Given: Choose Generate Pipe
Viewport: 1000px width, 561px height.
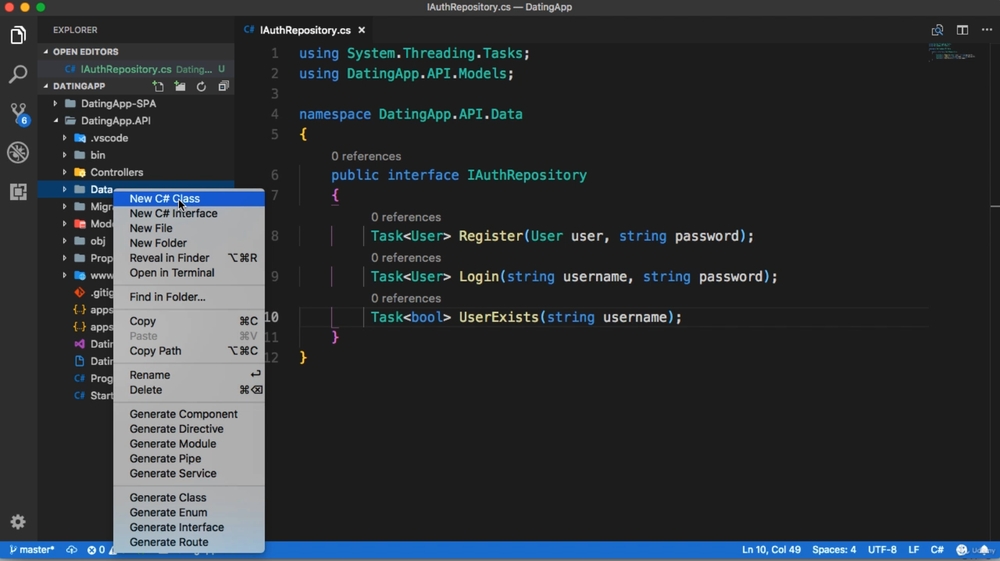Looking at the screenshot, I should tap(189, 459).
